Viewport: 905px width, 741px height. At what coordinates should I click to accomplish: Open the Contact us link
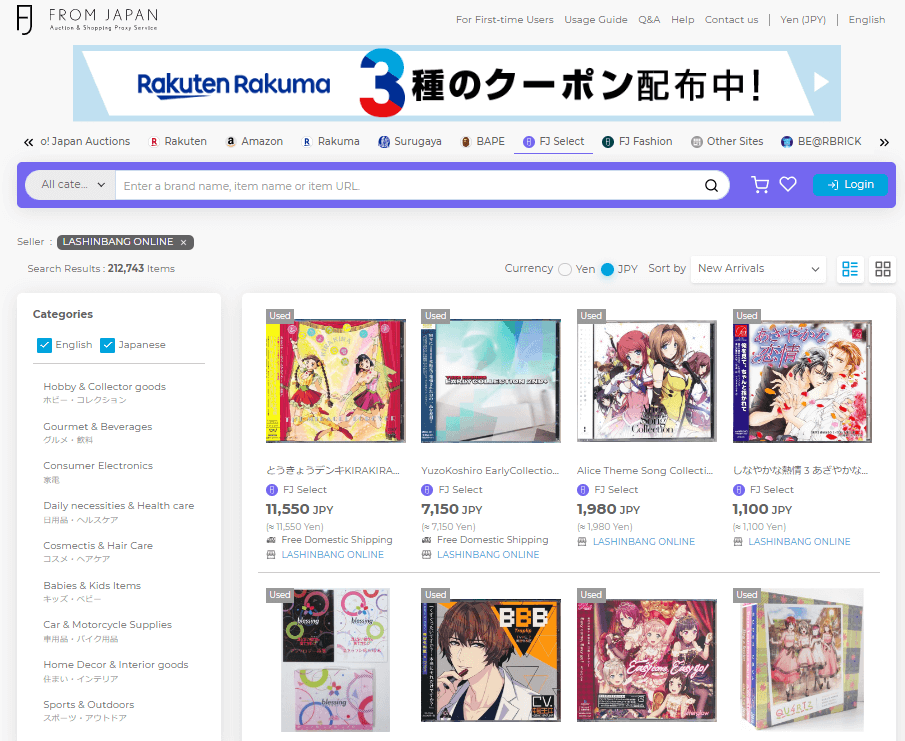[731, 20]
